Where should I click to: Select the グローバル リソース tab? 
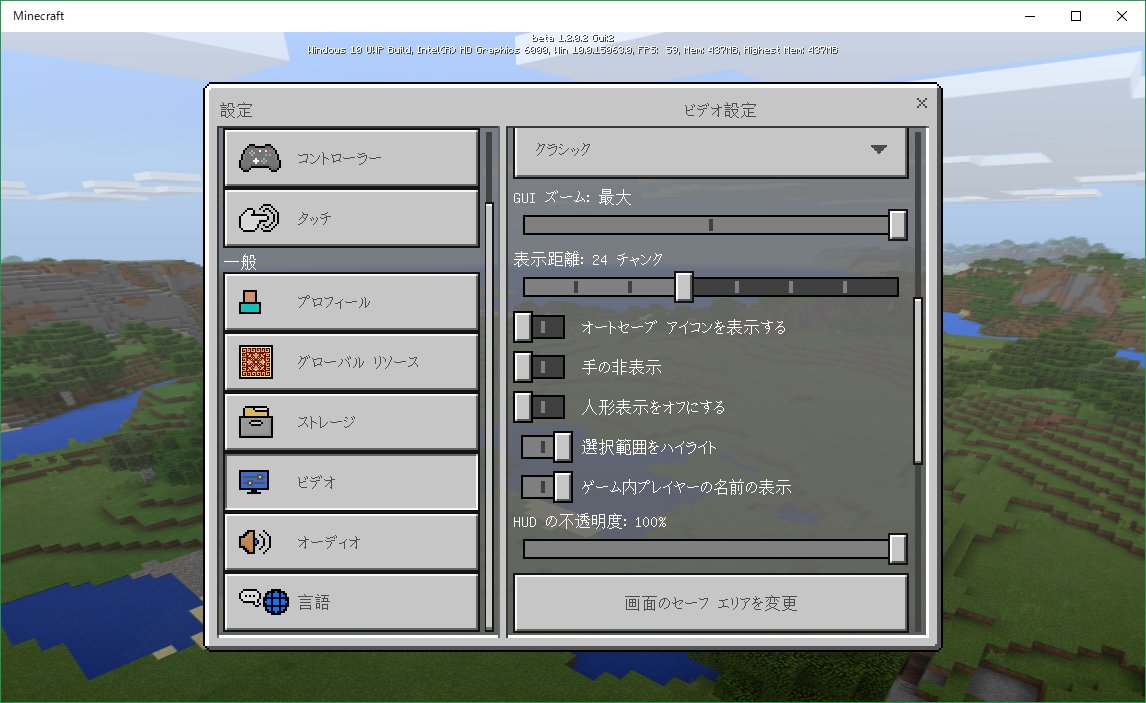click(x=352, y=362)
